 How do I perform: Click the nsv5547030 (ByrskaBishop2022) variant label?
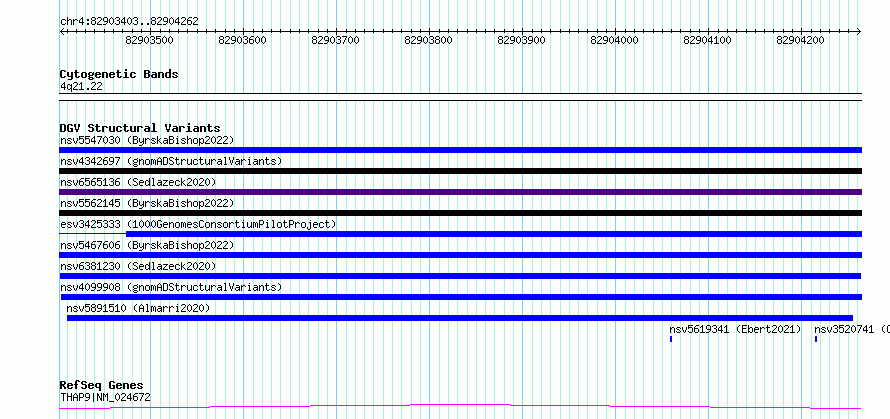tap(147, 140)
